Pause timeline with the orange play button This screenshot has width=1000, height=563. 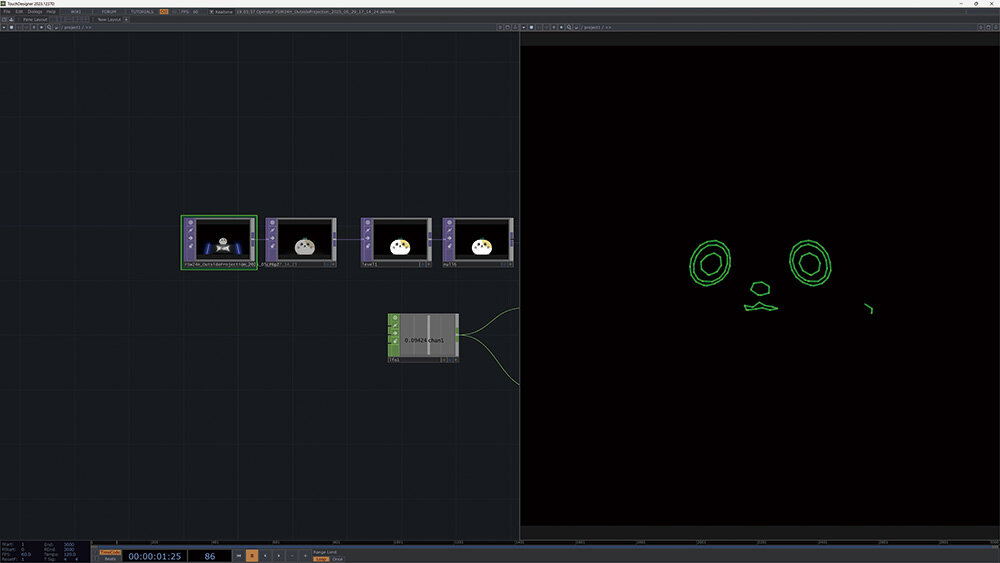252,555
